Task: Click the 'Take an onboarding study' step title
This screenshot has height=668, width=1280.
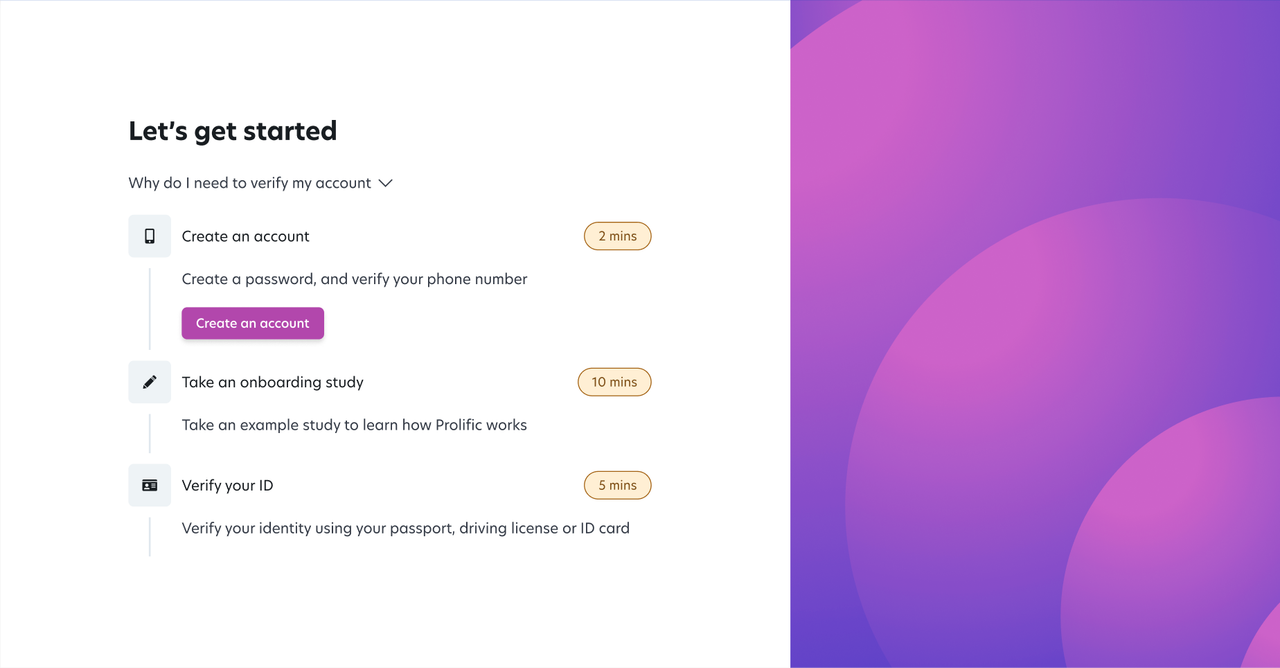Action: 272,382
